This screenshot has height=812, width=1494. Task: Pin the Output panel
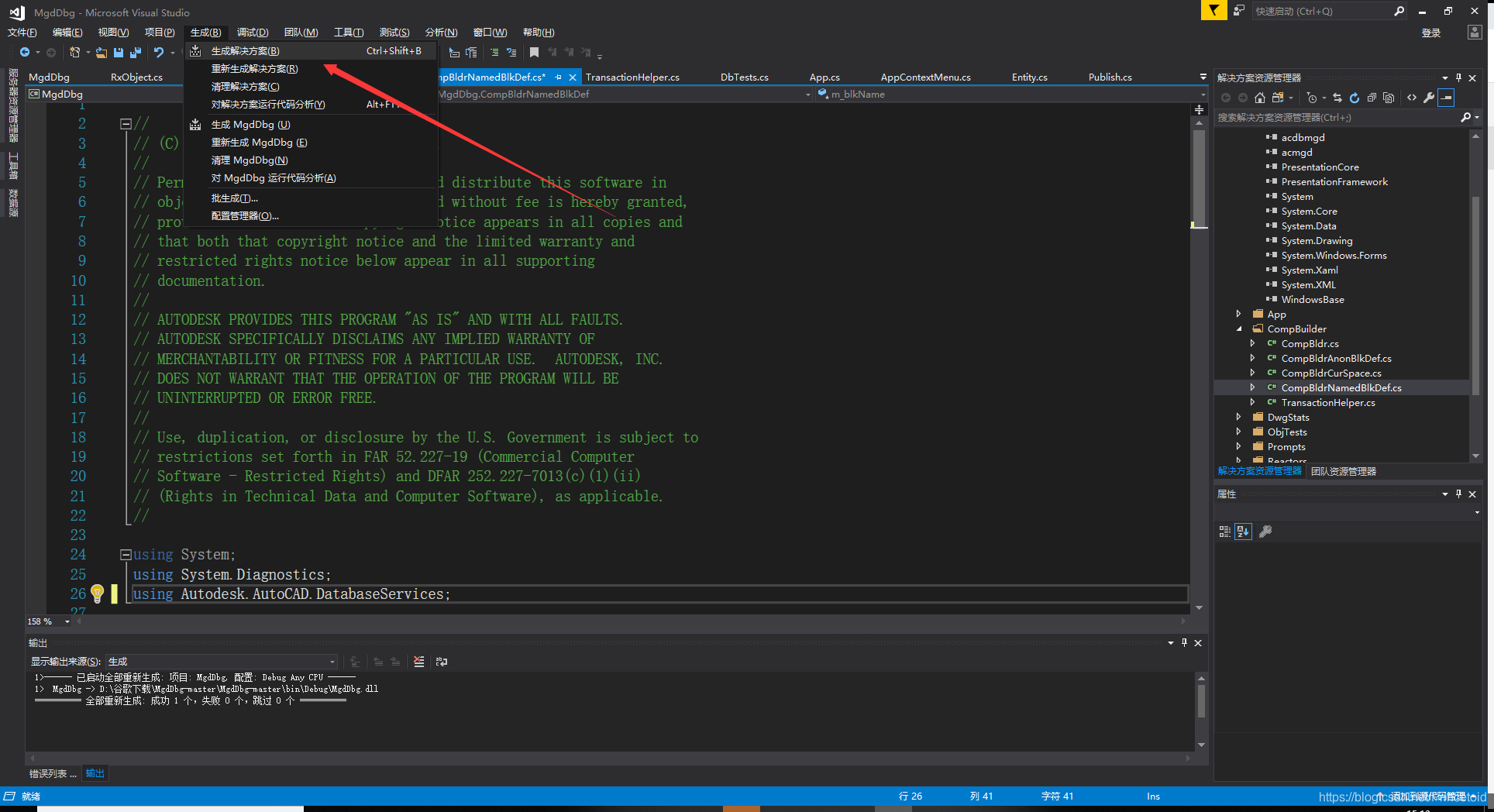pyautogui.click(x=1184, y=642)
